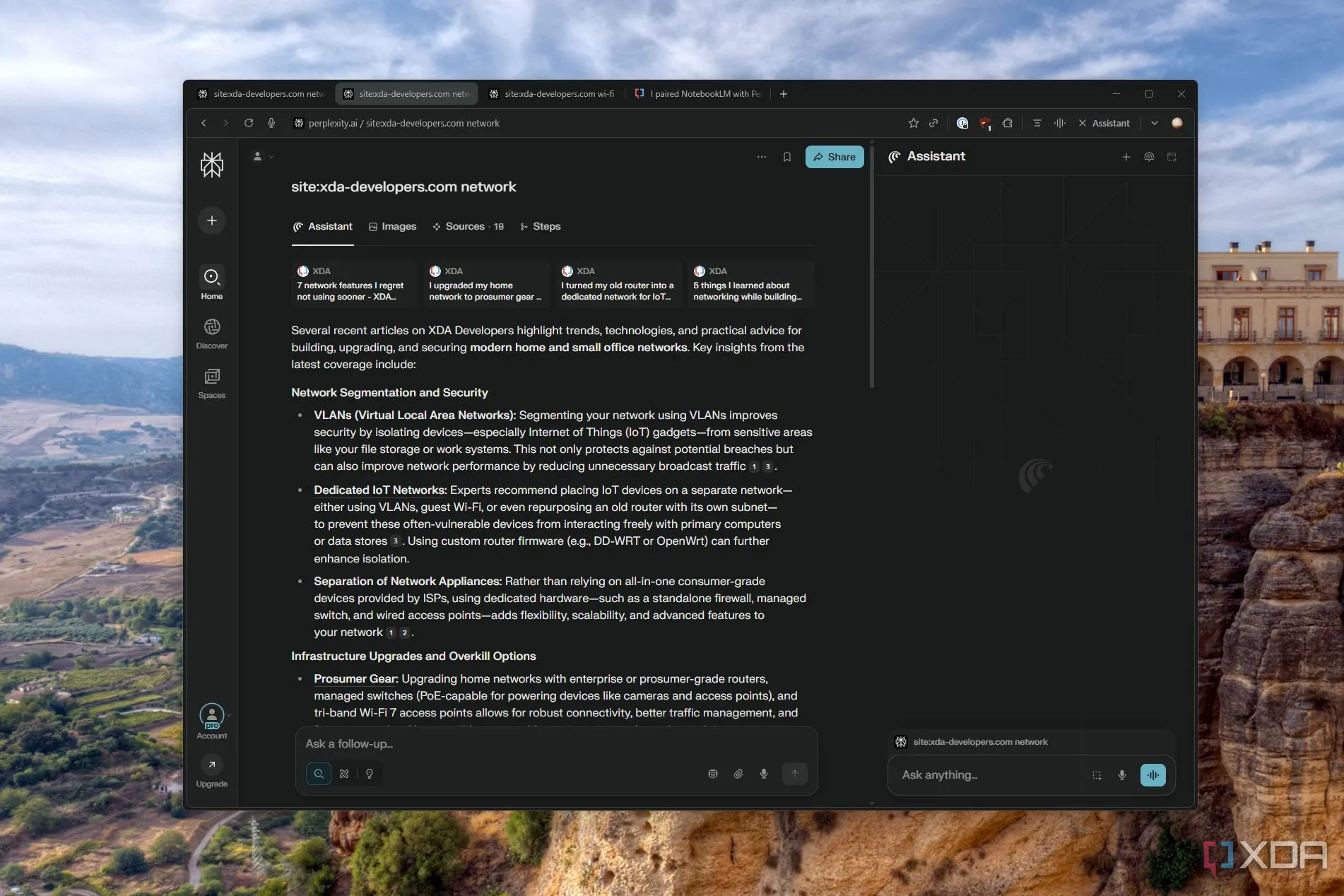Open citation 2 after 'your network'

(x=404, y=632)
